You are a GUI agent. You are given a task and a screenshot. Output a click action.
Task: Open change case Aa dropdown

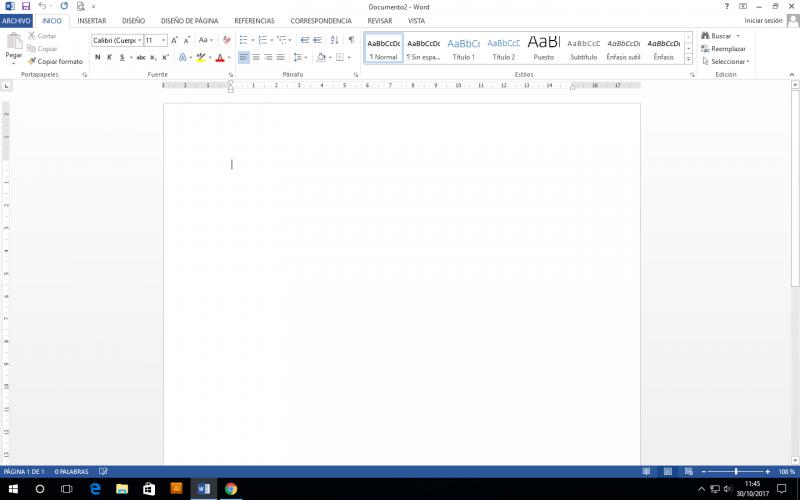(x=205, y=40)
